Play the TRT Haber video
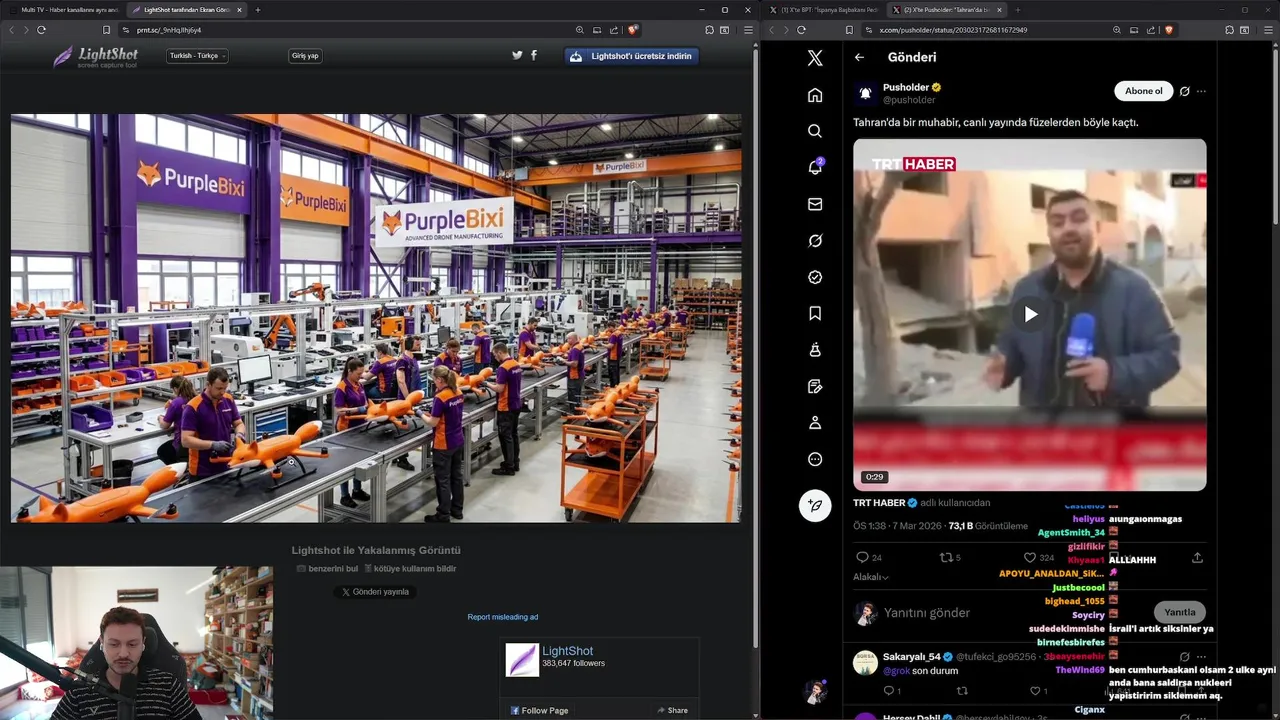1280x720 pixels. click(1030, 314)
